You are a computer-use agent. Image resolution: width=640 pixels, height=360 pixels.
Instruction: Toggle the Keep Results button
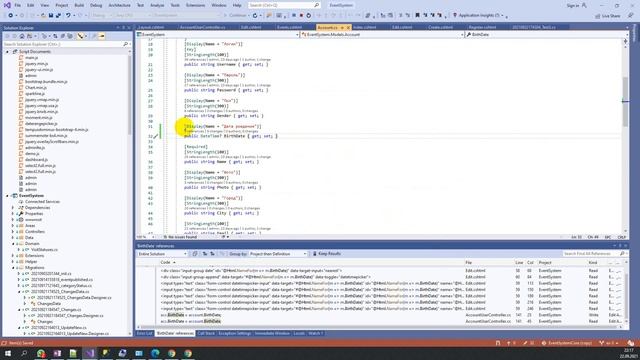[327, 254]
